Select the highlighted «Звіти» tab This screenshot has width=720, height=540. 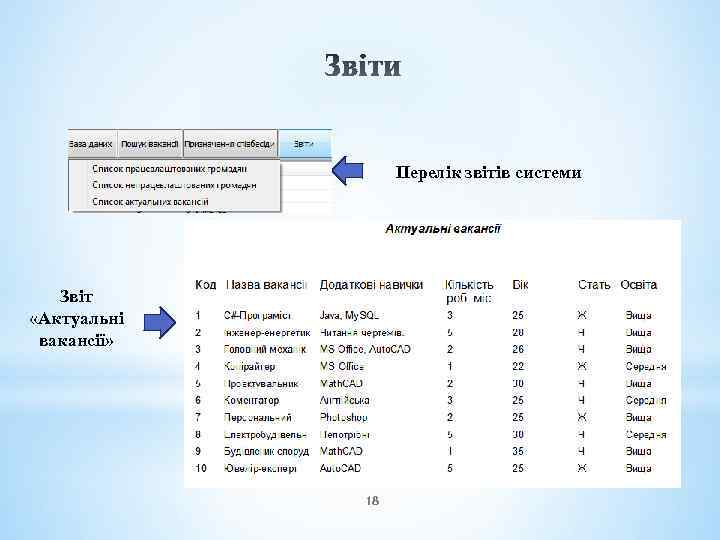(304, 144)
